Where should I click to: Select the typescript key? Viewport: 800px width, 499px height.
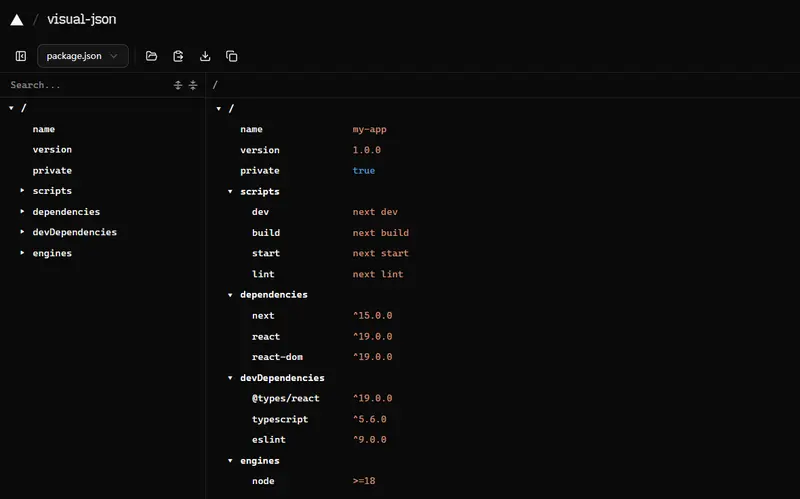tap(280, 419)
